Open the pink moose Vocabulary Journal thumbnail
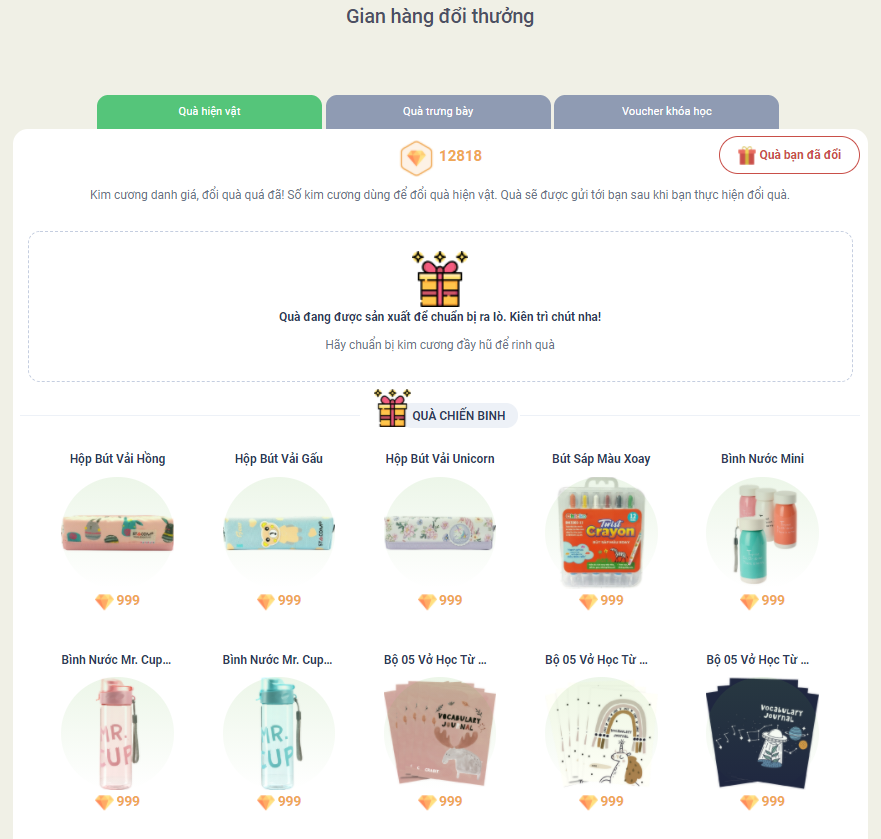881x839 pixels. point(440,733)
